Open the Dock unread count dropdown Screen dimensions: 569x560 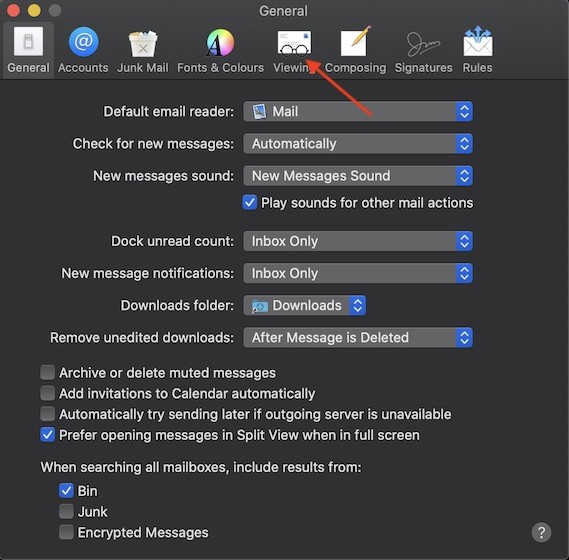(358, 241)
